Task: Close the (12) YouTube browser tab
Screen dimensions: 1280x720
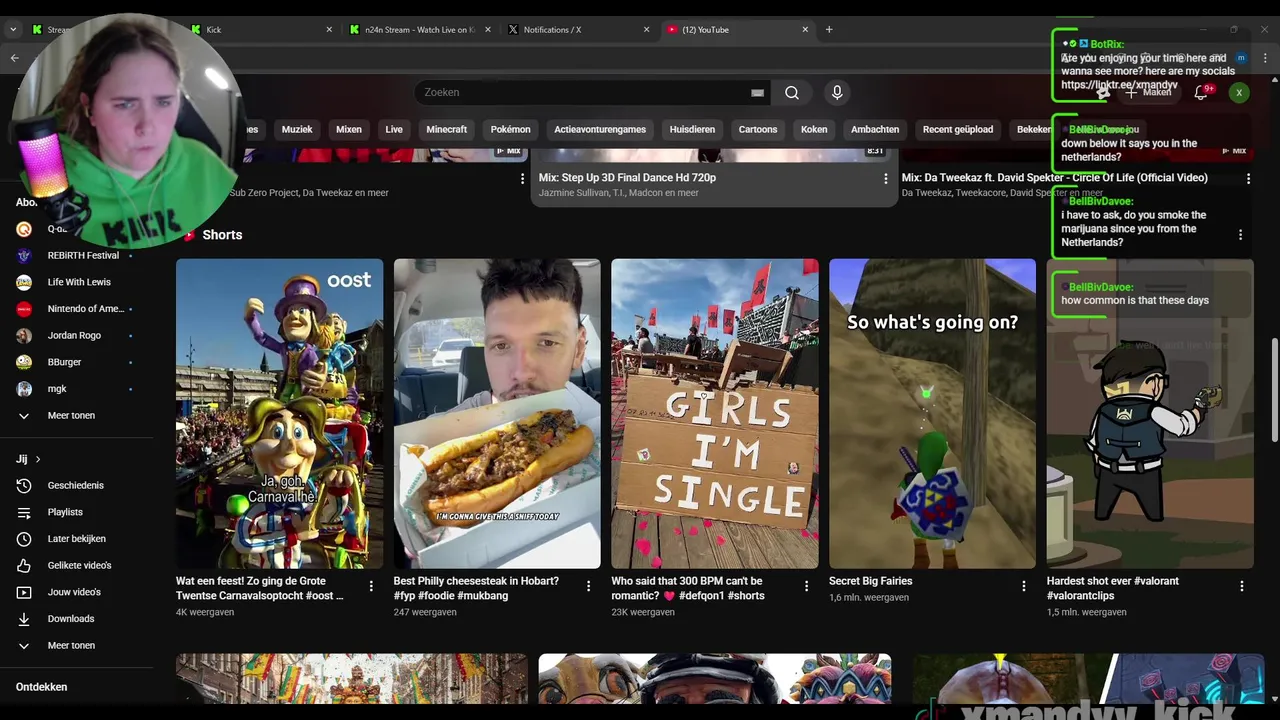Action: click(x=805, y=30)
